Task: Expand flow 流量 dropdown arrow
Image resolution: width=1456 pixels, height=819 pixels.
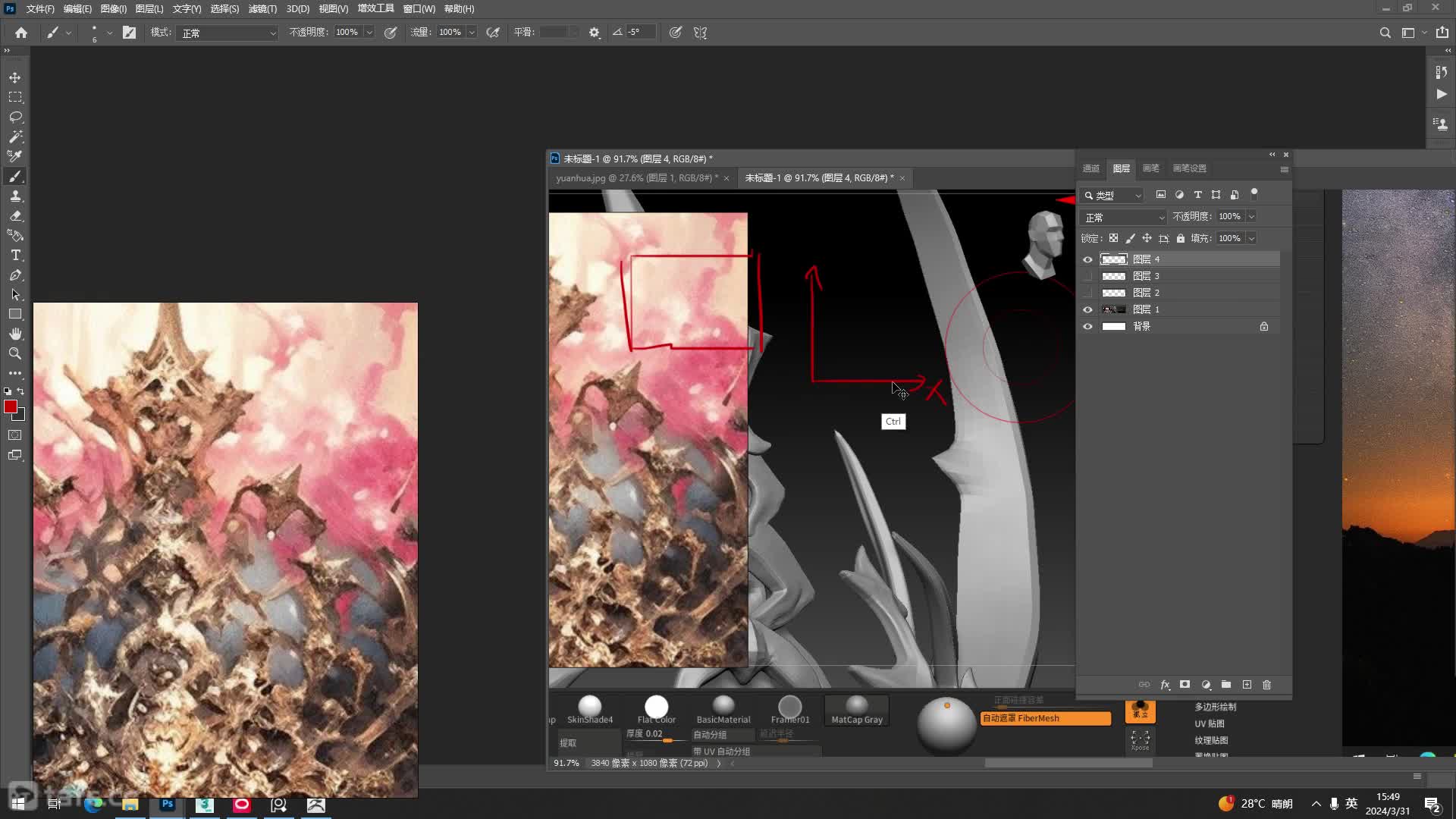Action: coord(472,33)
